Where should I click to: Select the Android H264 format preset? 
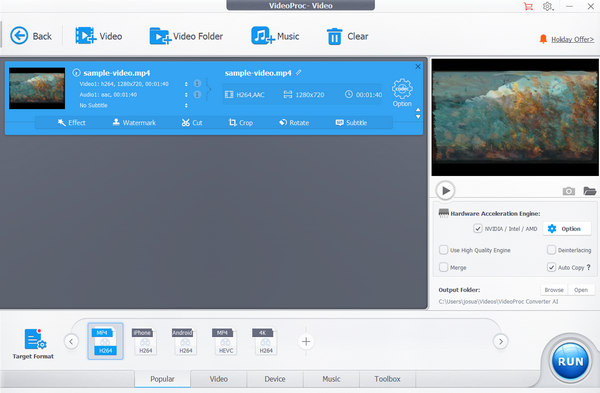pos(185,341)
